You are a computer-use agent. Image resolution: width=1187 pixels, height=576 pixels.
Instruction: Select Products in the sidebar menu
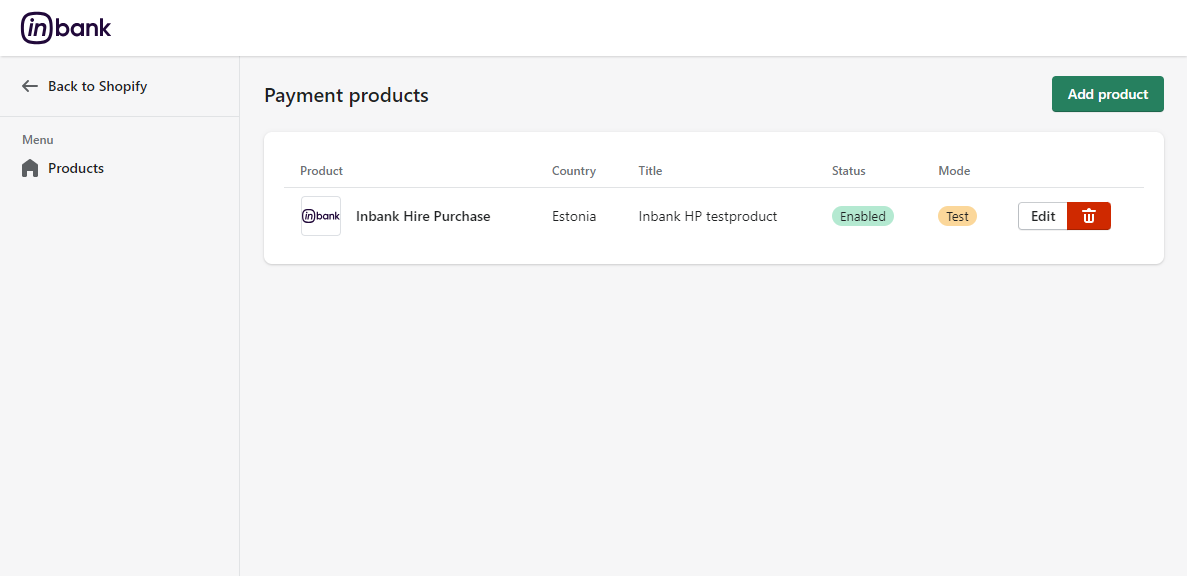pyautogui.click(x=76, y=168)
